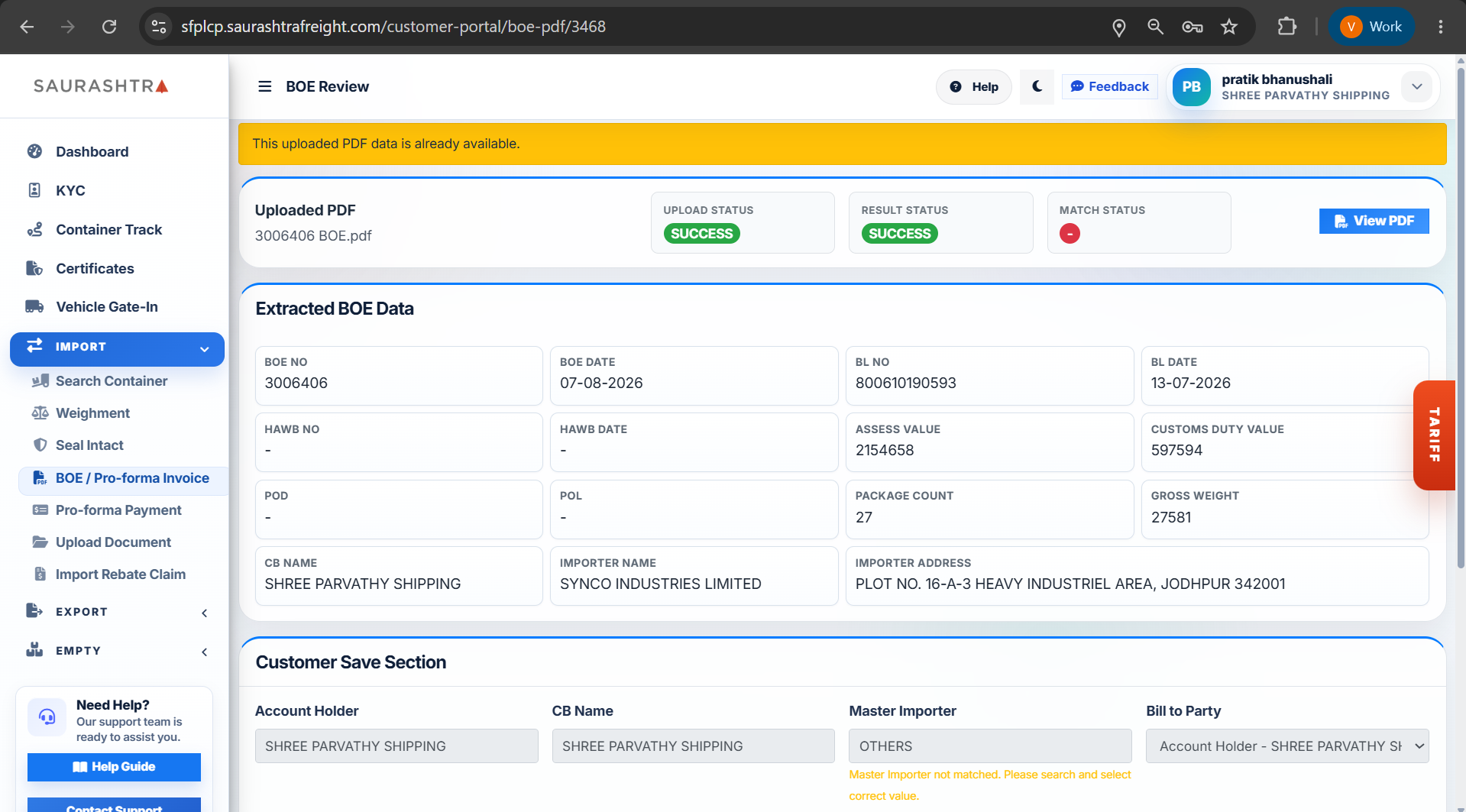Go back to the previous browser page
The width and height of the screenshot is (1466, 812).
(27, 27)
